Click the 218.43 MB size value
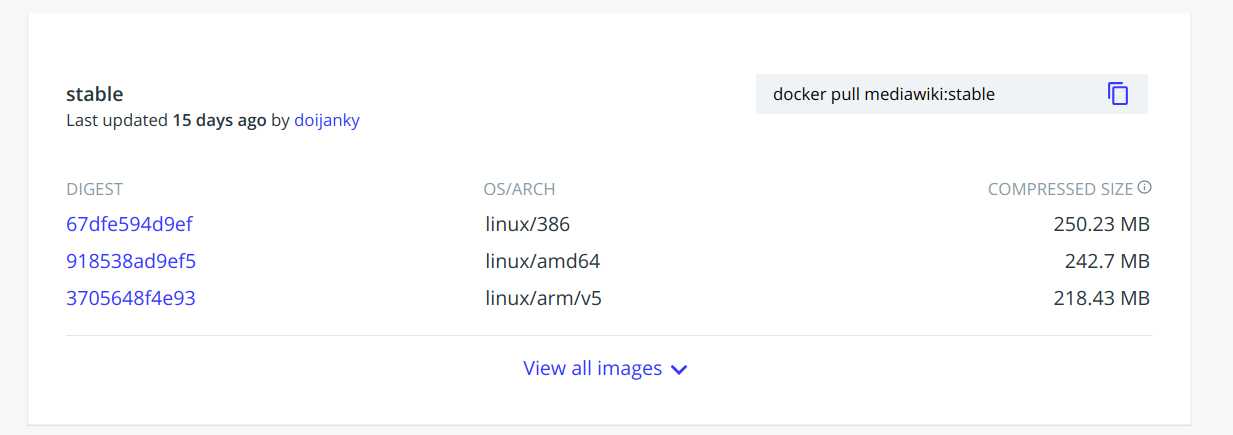This screenshot has height=435, width=1233. click(1101, 298)
